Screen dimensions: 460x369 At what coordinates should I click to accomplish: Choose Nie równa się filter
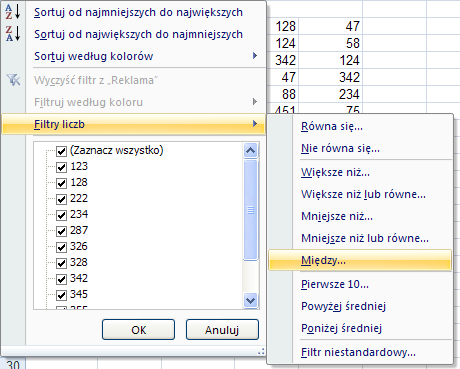point(360,148)
